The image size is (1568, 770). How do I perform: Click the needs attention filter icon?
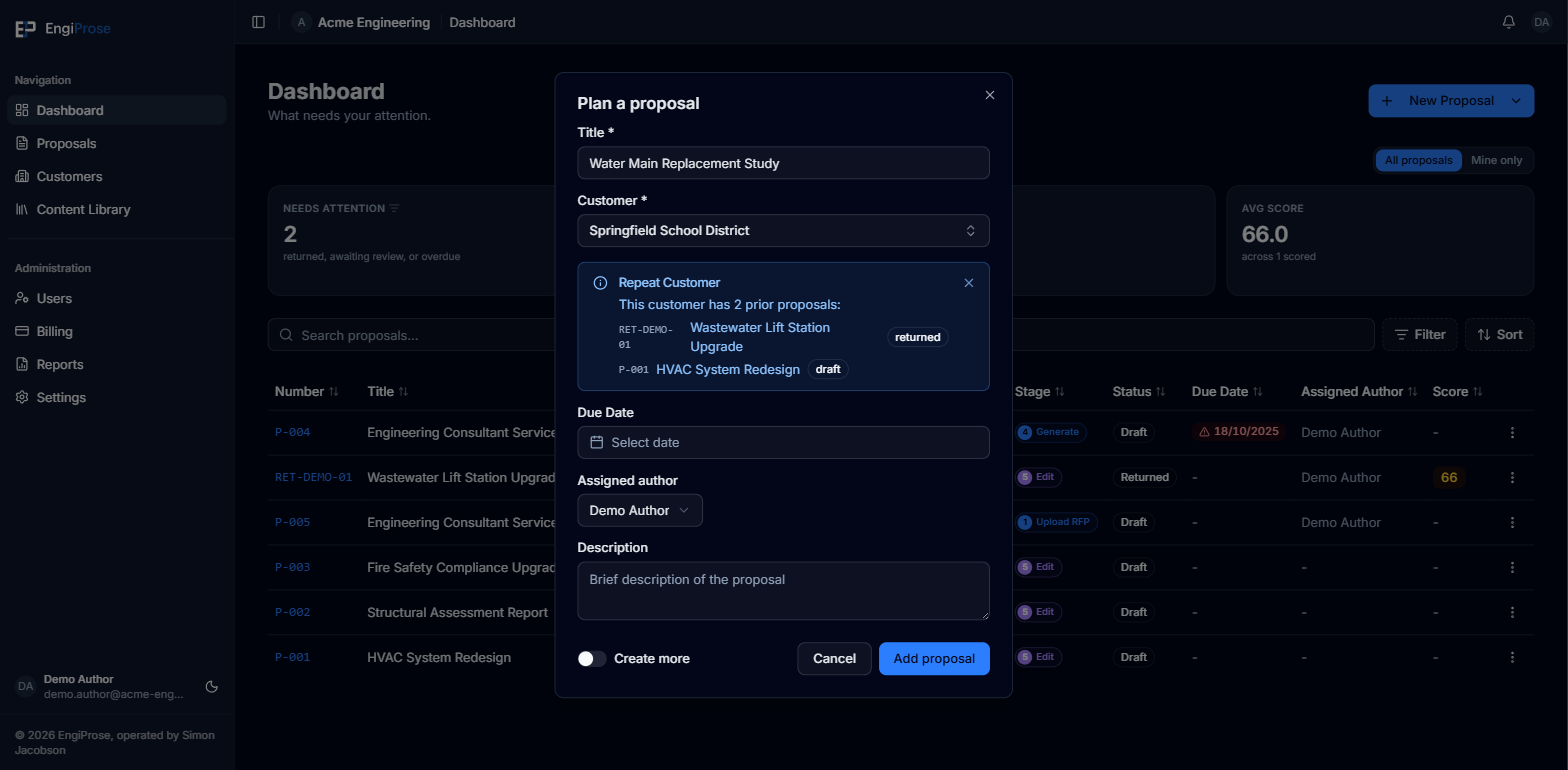394,209
